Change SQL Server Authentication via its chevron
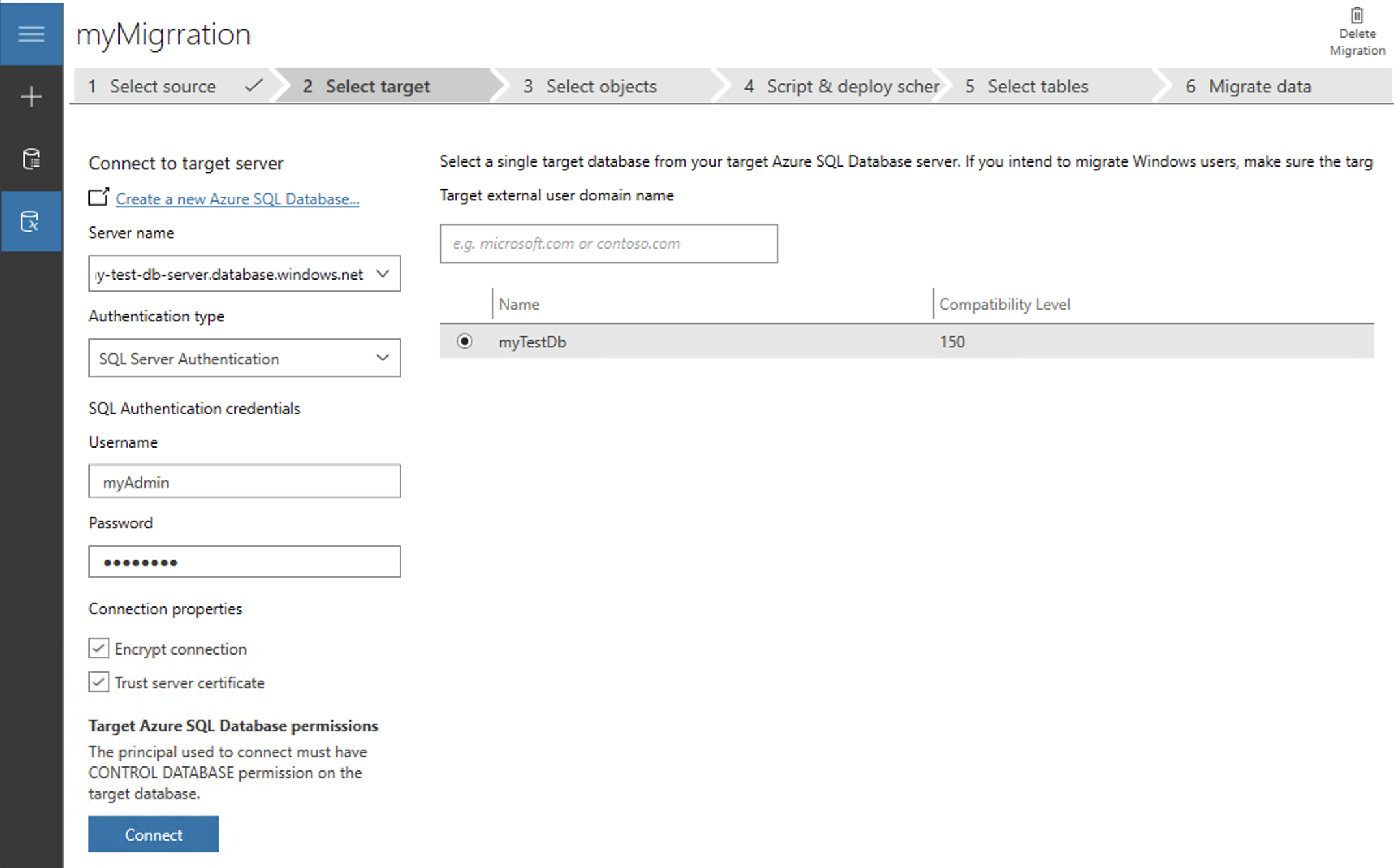Viewport: 1395px width, 868px height. tap(383, 358)
